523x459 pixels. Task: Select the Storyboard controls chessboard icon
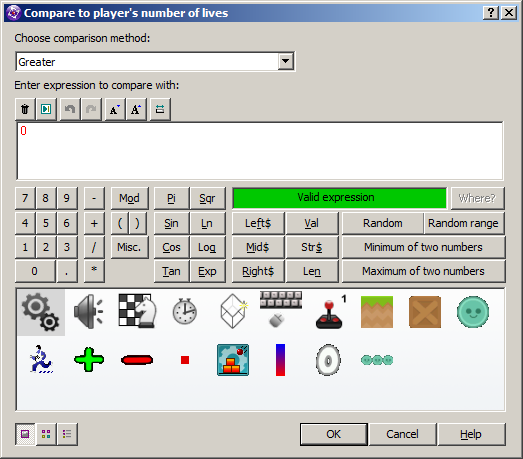pyautogui.click(x=137, y=310)
